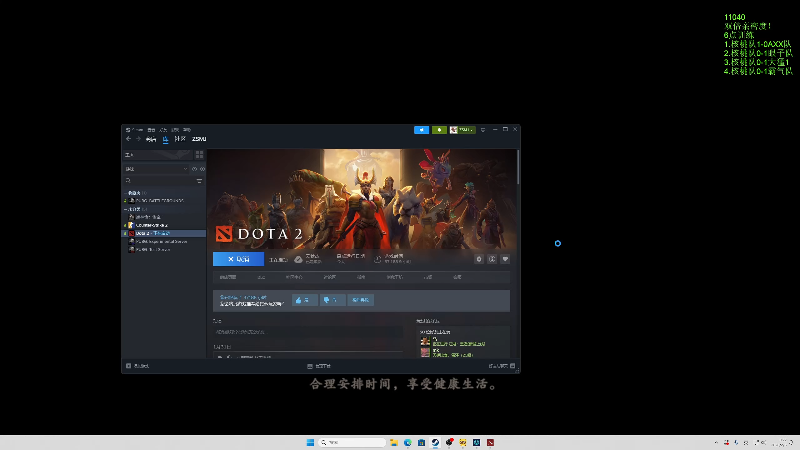Open the Library tab in Steam navigation
This screenshot has height=450, width=800.
click(x=165, y=139)
